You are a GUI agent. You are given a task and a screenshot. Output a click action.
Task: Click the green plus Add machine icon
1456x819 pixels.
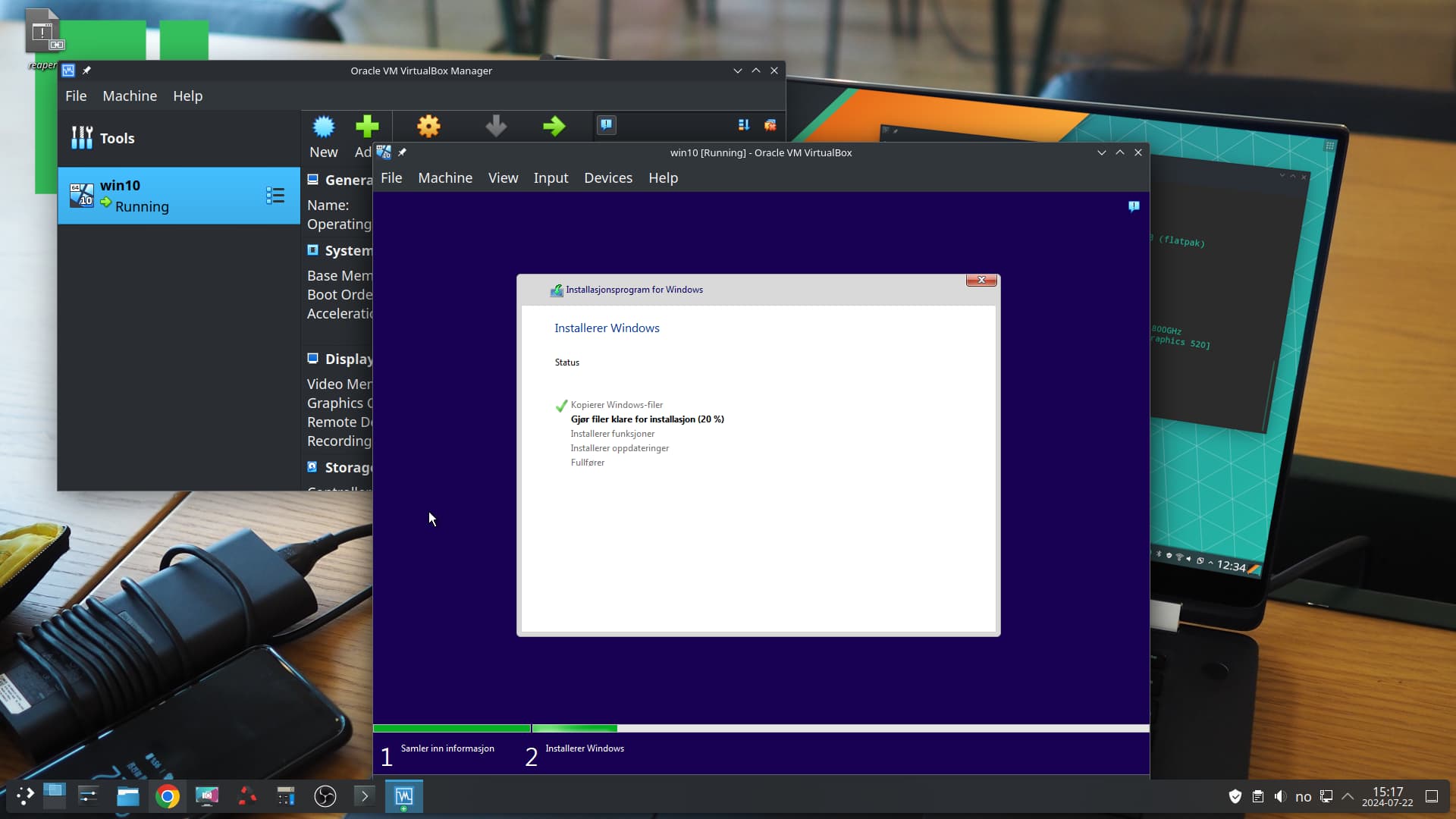coord(367,126)
